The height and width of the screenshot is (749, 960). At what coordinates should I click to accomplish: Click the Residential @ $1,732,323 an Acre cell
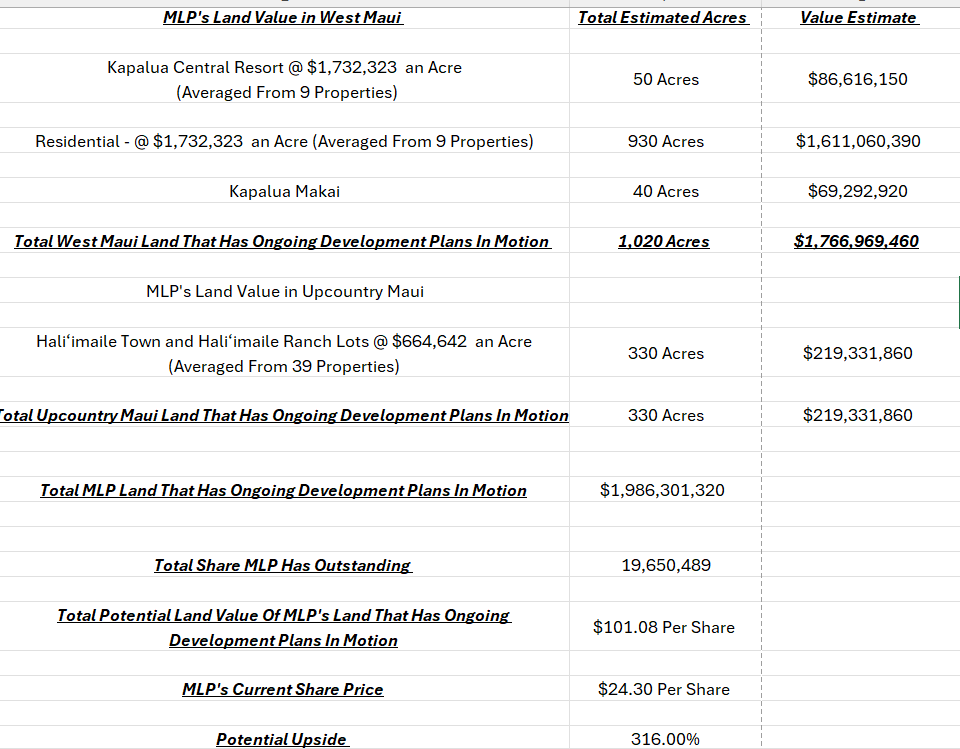pos(285,141)
